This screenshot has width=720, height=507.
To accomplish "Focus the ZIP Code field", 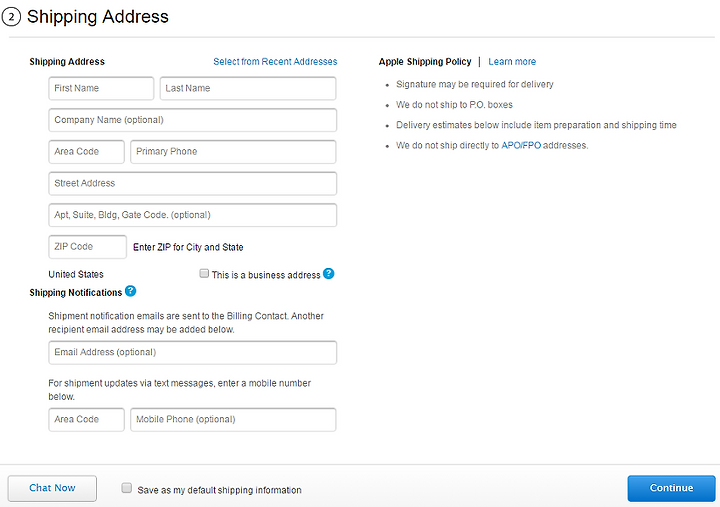I will coord(87,247).
